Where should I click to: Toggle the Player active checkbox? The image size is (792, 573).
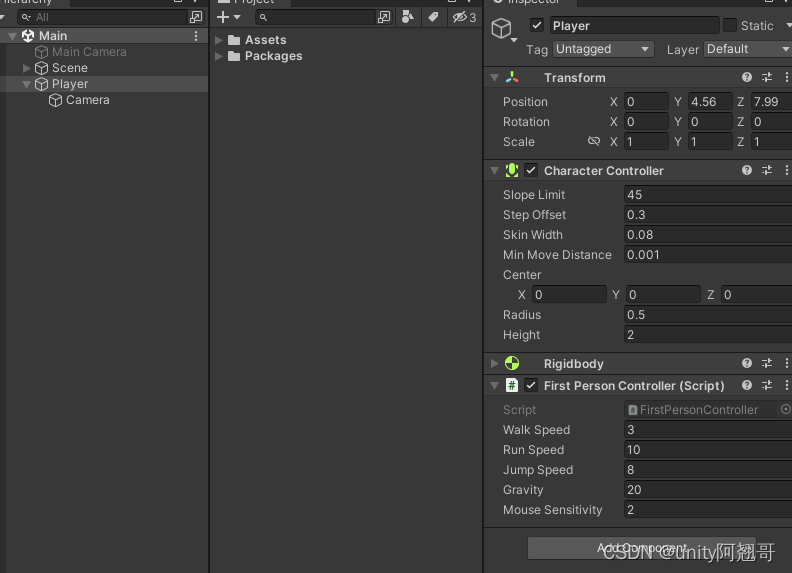[537, 25]
